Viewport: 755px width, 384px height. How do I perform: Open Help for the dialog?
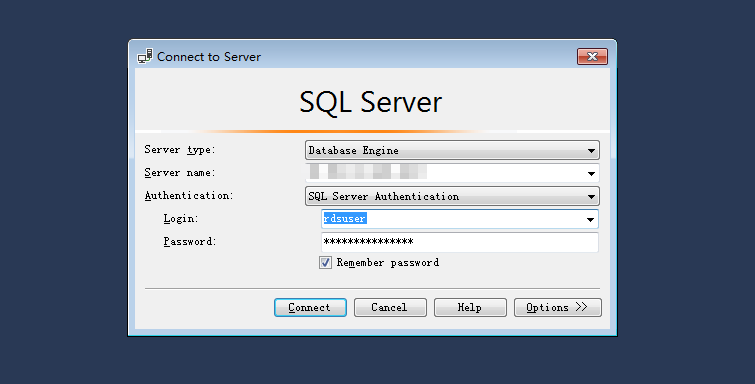click(x=470, y=307)
